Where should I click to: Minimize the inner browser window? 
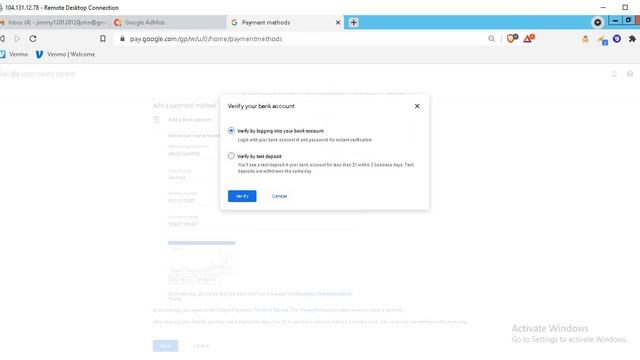[x=615, y=20]
